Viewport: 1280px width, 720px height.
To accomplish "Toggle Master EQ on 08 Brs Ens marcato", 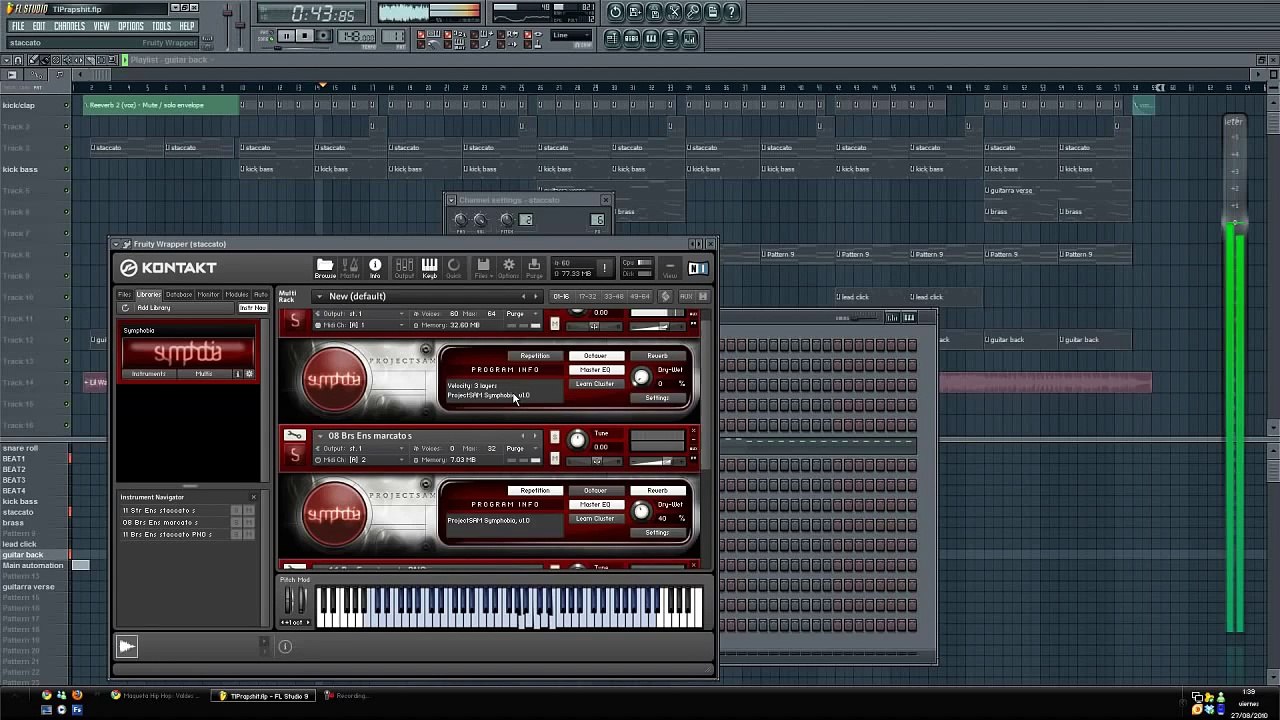I will 595,505.
